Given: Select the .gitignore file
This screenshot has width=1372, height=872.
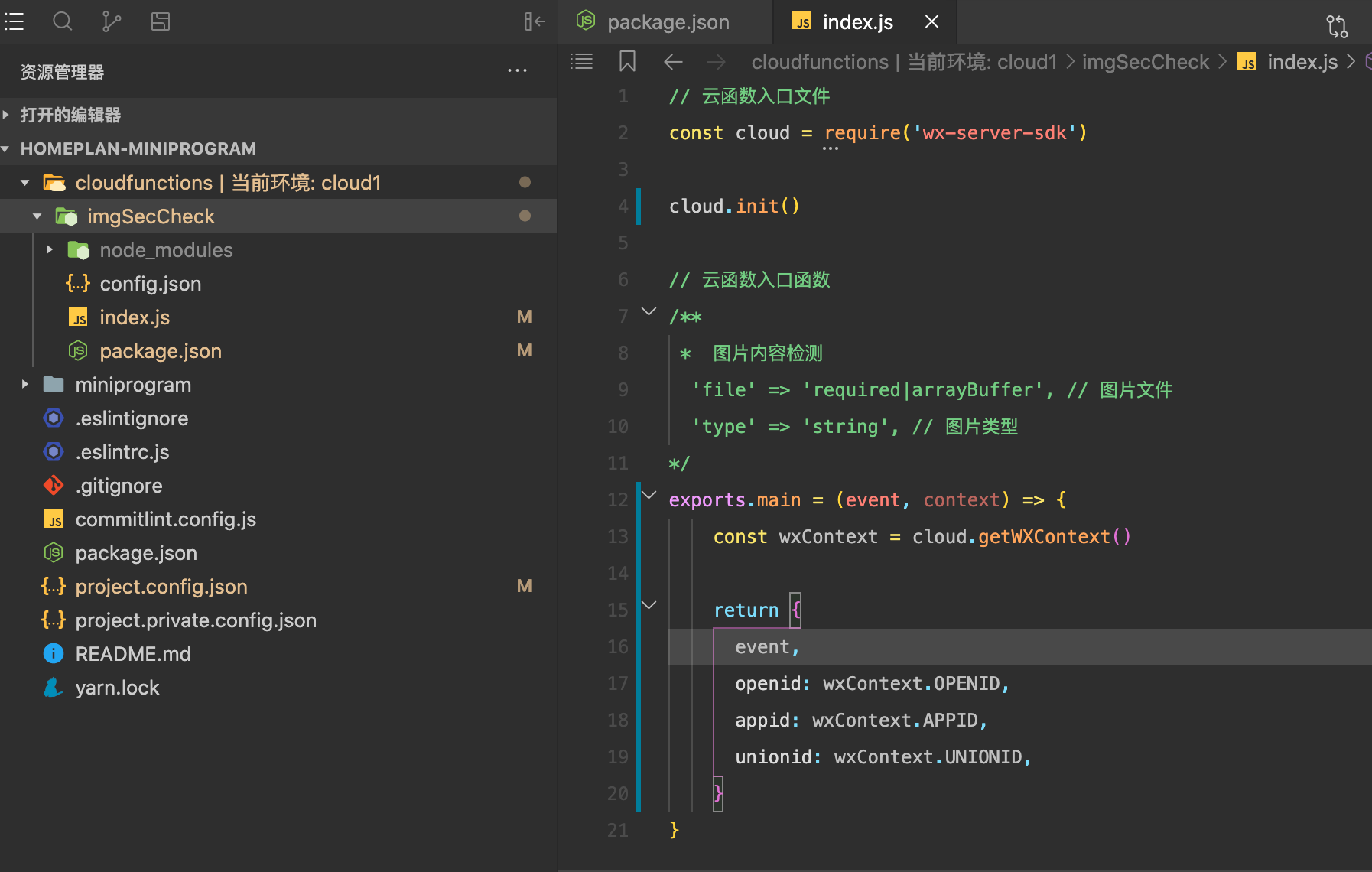Looking at the screenshot, I should coord(278,486).
